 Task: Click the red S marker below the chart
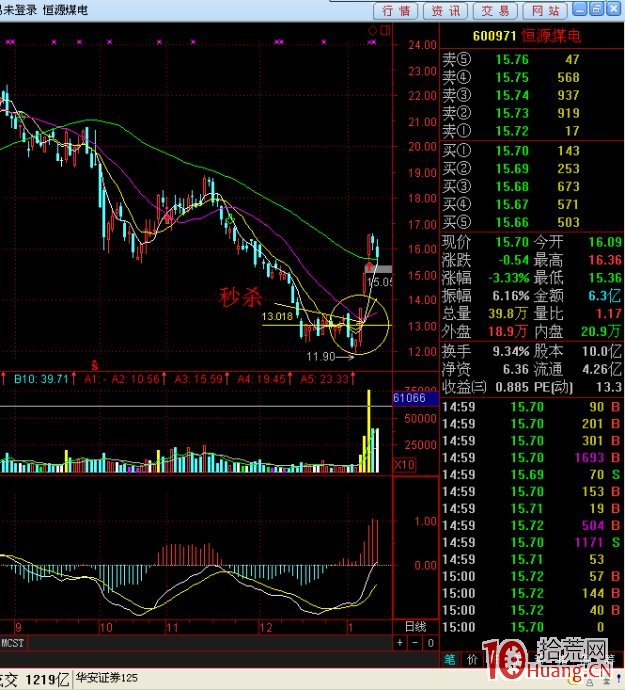click(95, 365)
